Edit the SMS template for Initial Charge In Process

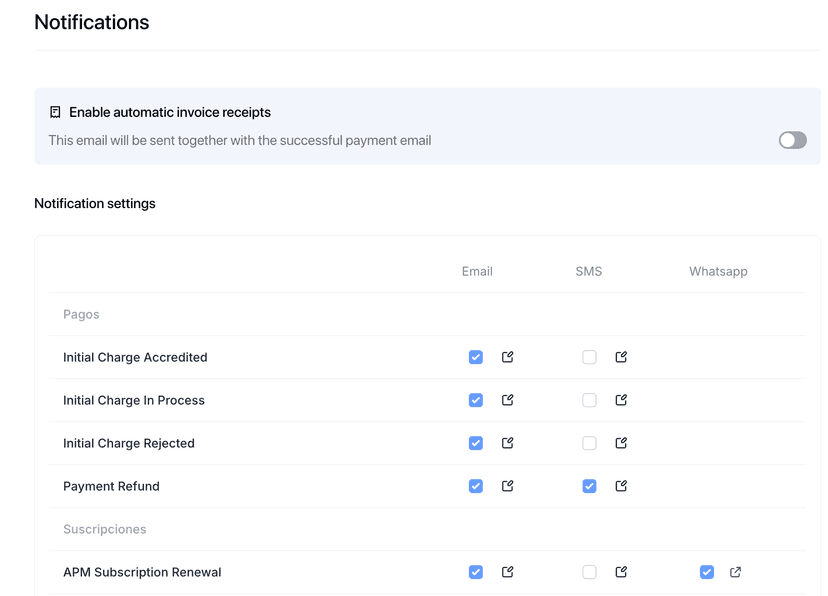click(620, 400)
